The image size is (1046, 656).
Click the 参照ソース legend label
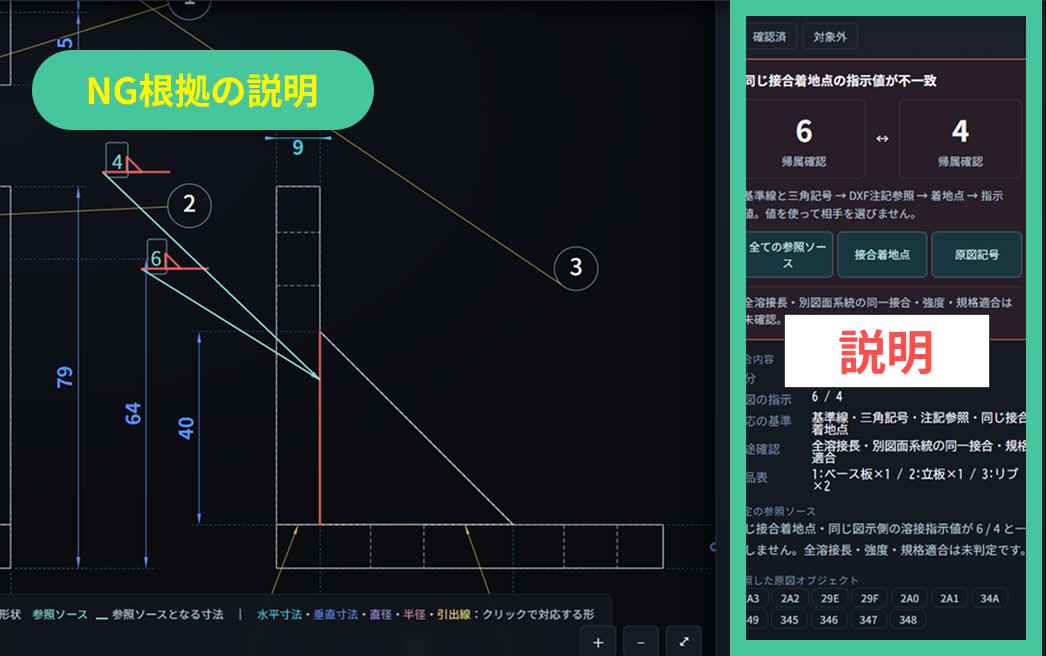pos(60,614)
